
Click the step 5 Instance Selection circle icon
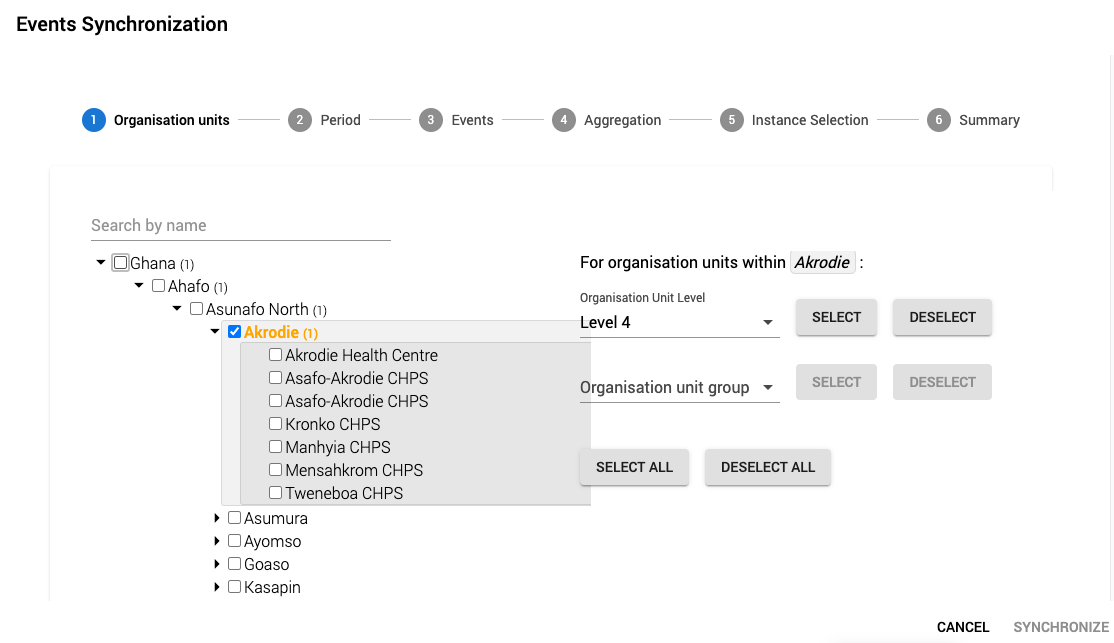tap(731, 120)
